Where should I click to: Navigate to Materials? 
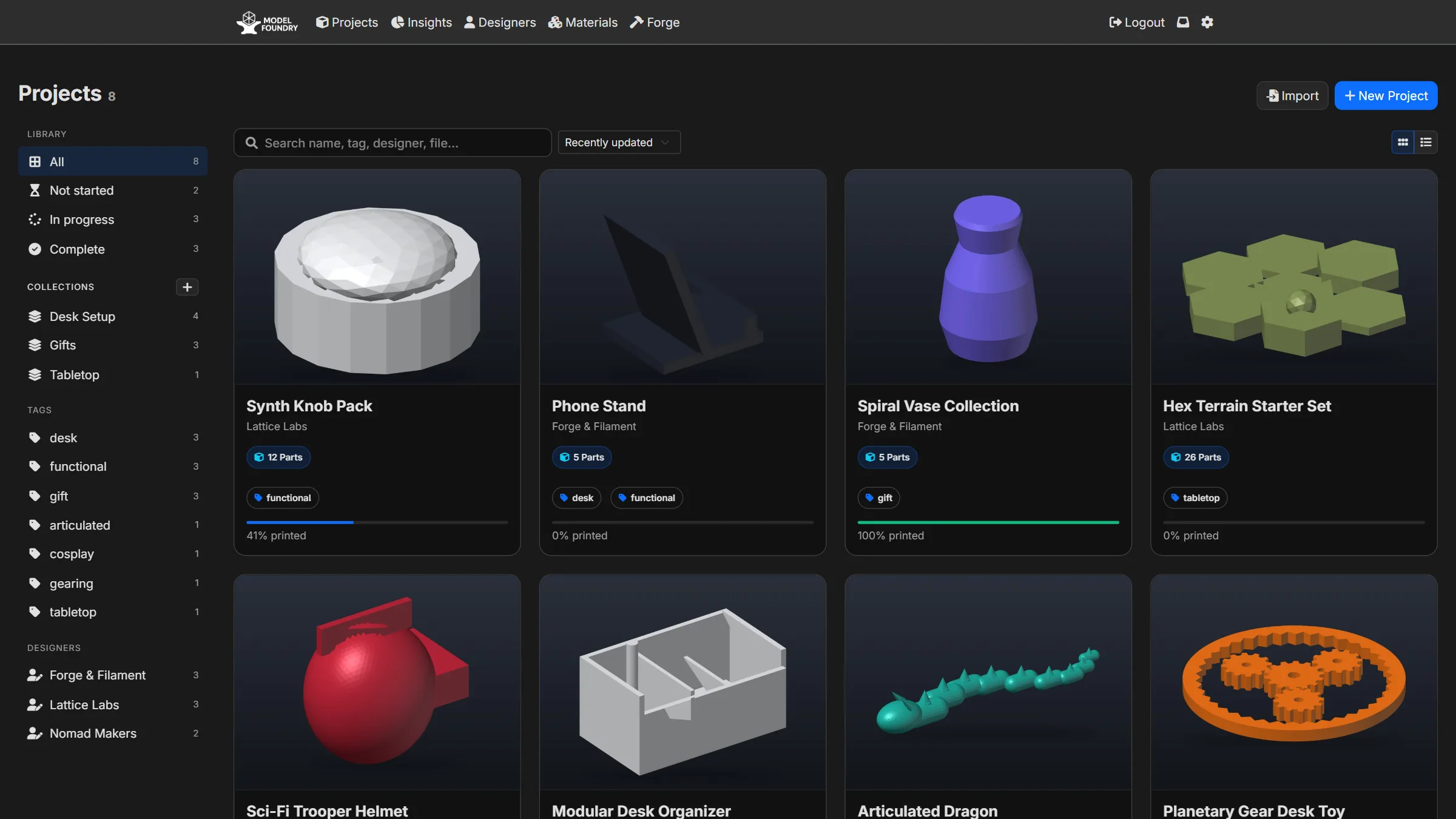pyautogui.click(x=583, y=22)
